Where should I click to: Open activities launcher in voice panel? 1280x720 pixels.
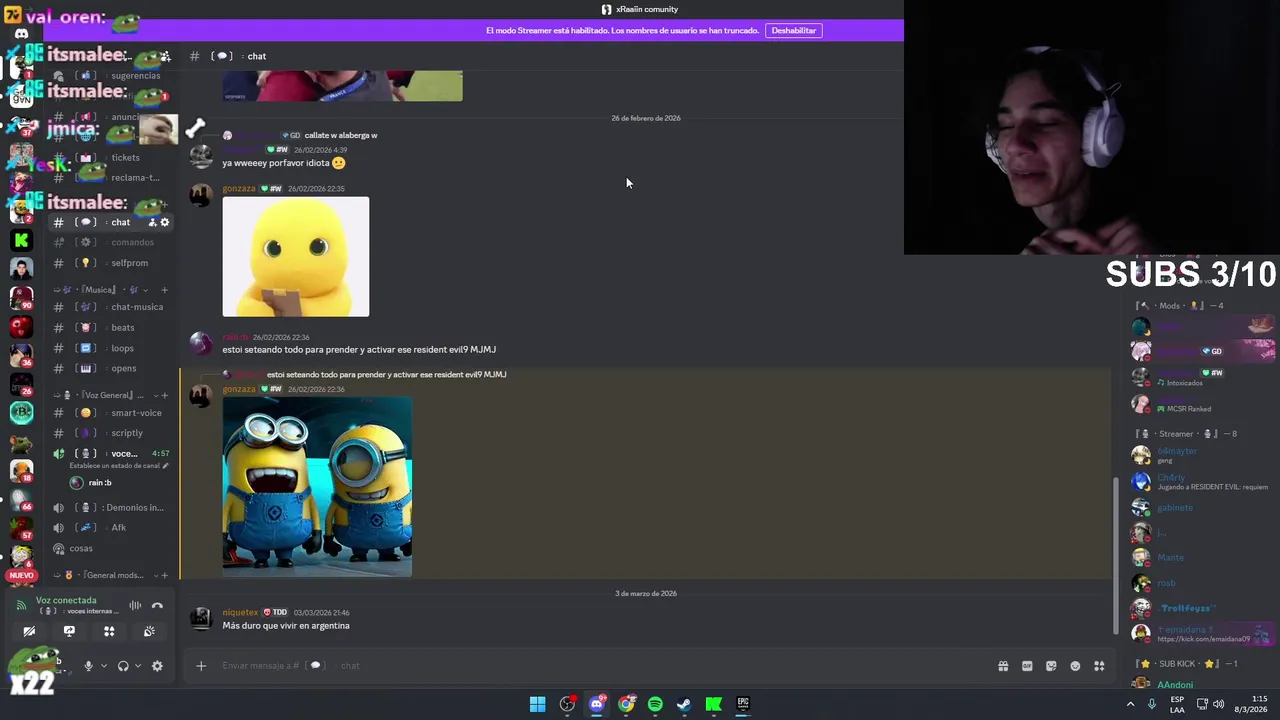(109, 632)
